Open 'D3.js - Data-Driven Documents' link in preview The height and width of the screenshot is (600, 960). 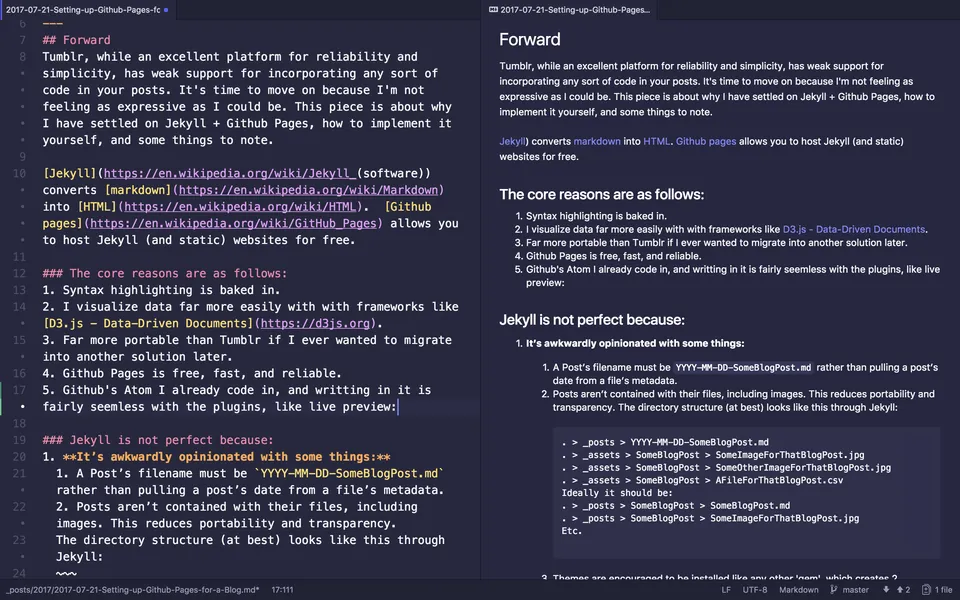click(853, 229)
